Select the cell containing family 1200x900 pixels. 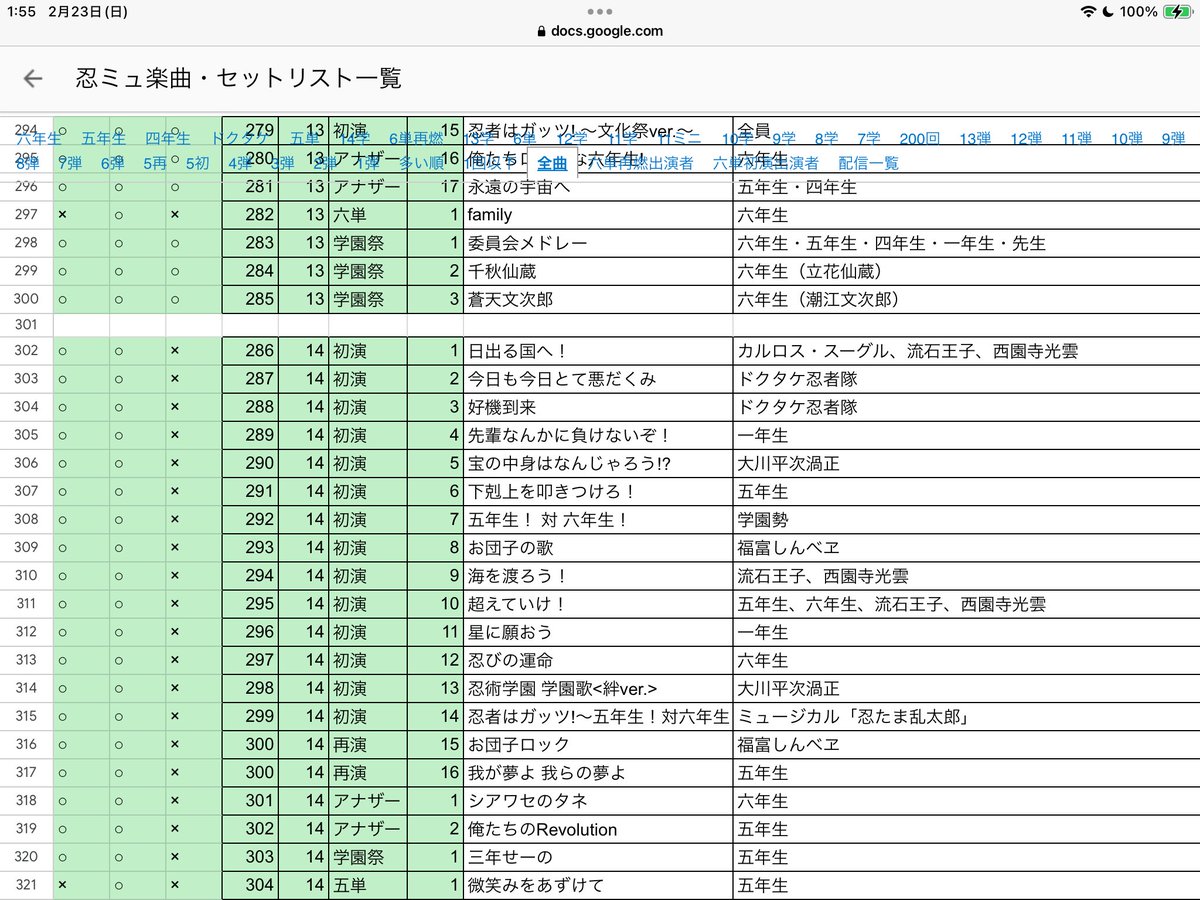[598, 215]
